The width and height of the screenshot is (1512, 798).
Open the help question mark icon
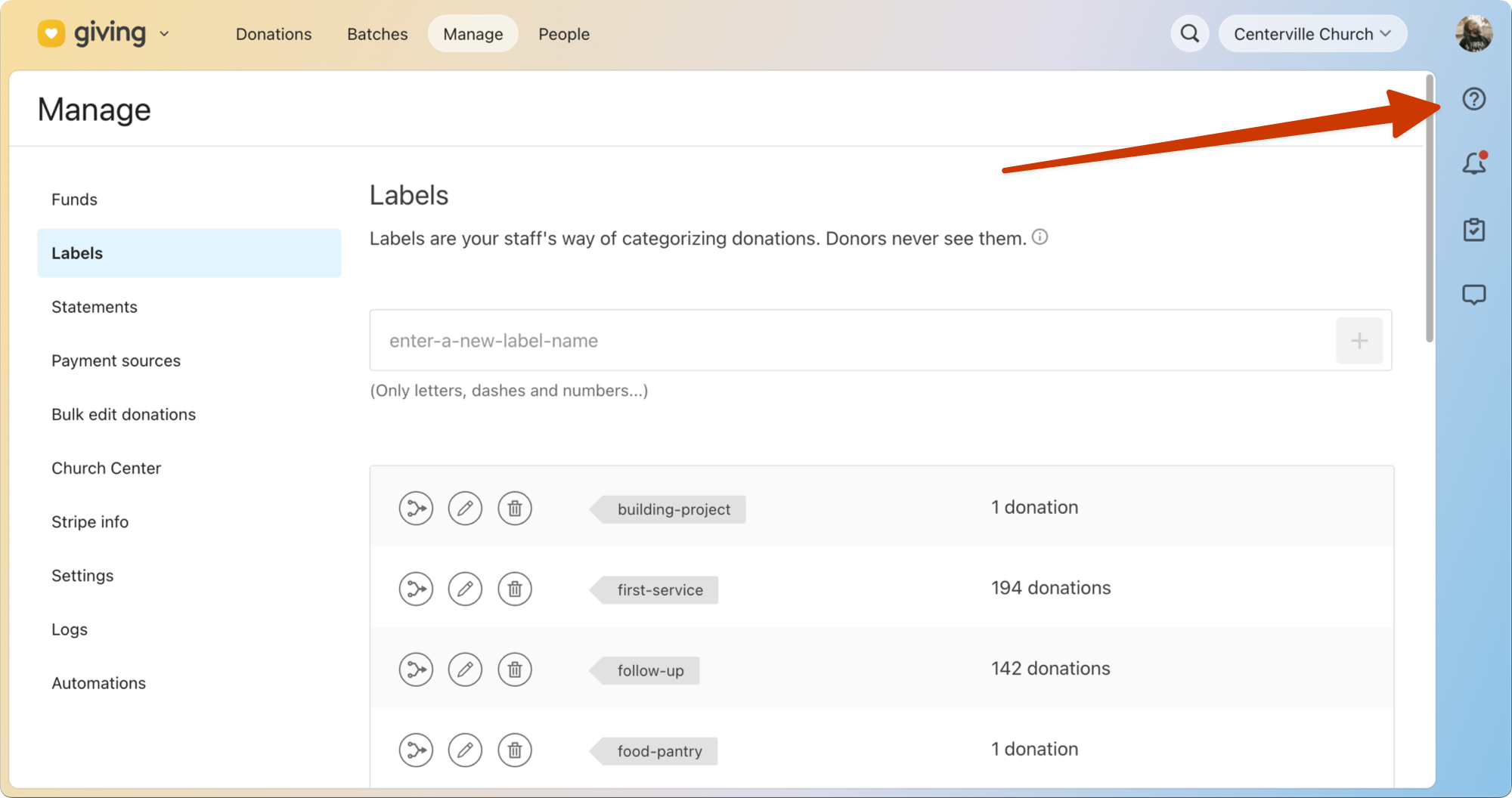(x=1473, y=99)
